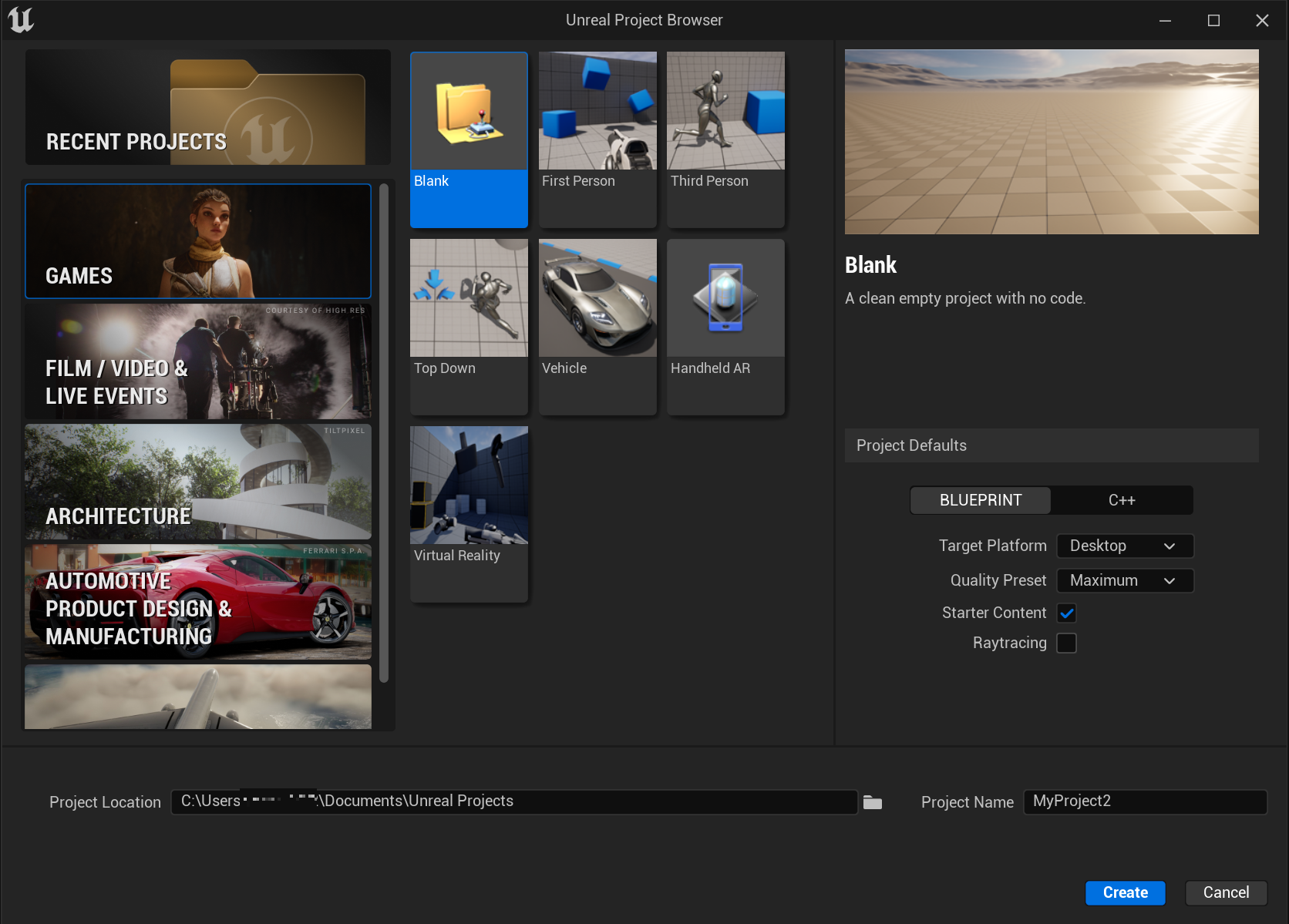1289x924 pixels.
Task: Close the Unreal Project Browser window
Action: (1262, 21)
